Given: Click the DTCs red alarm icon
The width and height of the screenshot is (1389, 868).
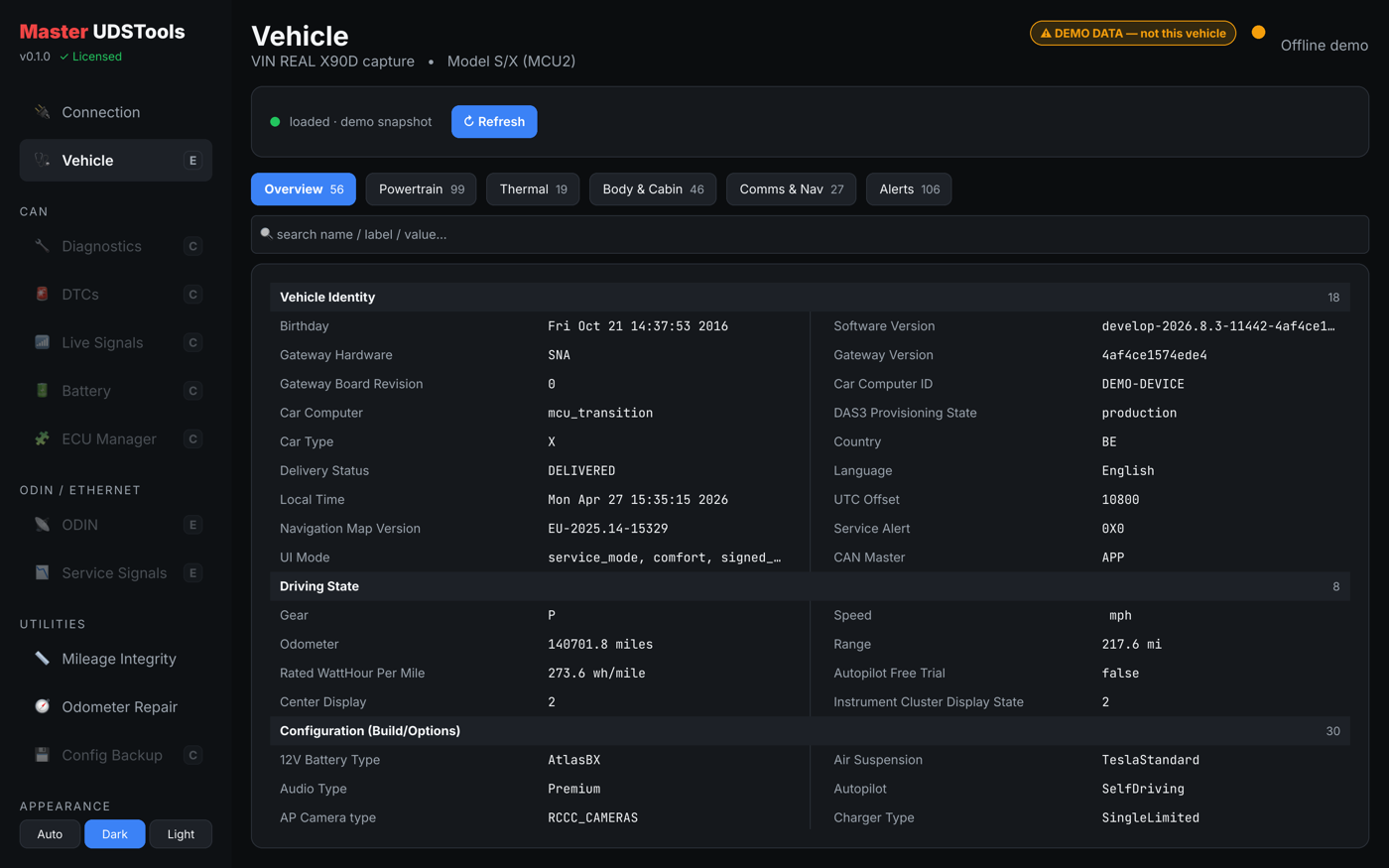Looking at the screenshot, I should [42, 294].
